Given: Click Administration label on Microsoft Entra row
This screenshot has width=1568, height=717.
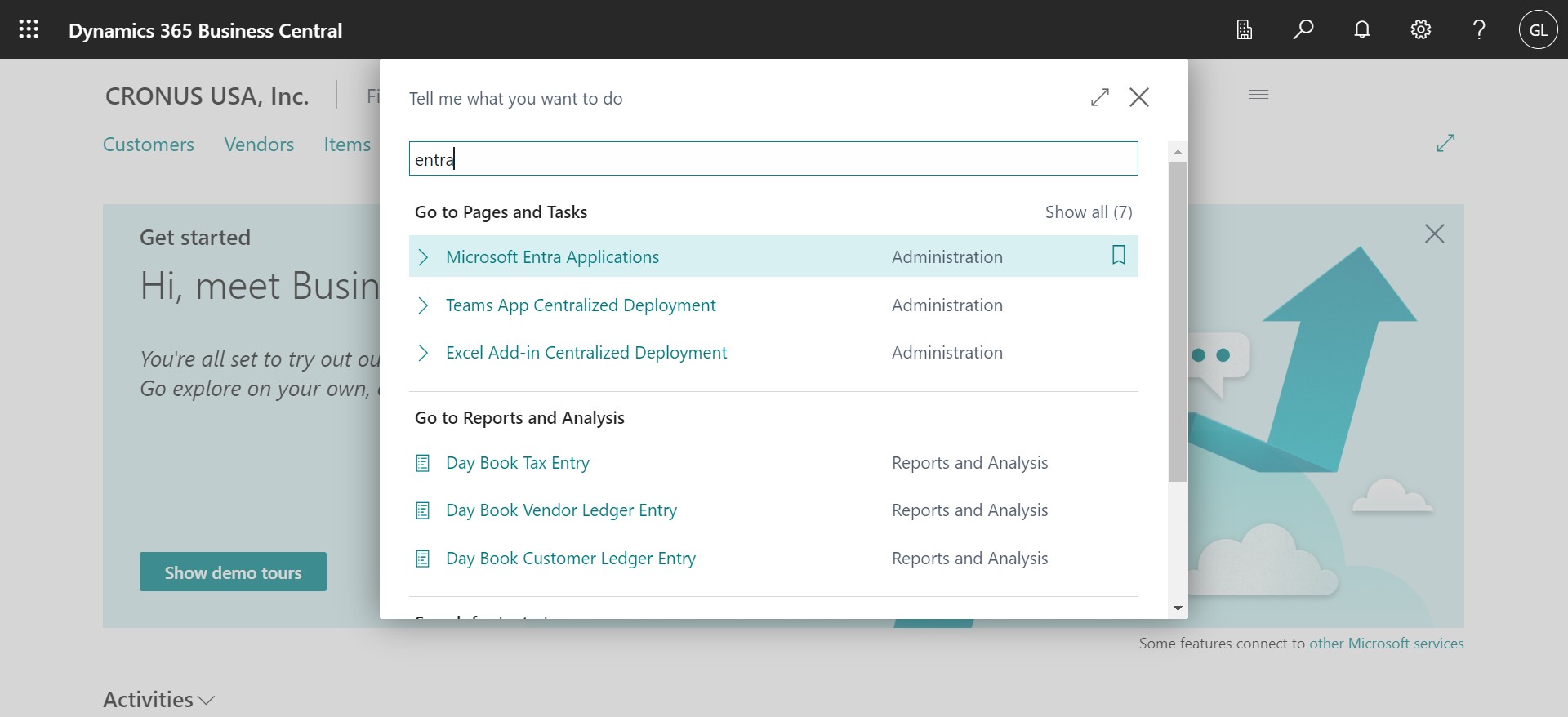Looking at the screenshot, I should click(x=947, y=256).
